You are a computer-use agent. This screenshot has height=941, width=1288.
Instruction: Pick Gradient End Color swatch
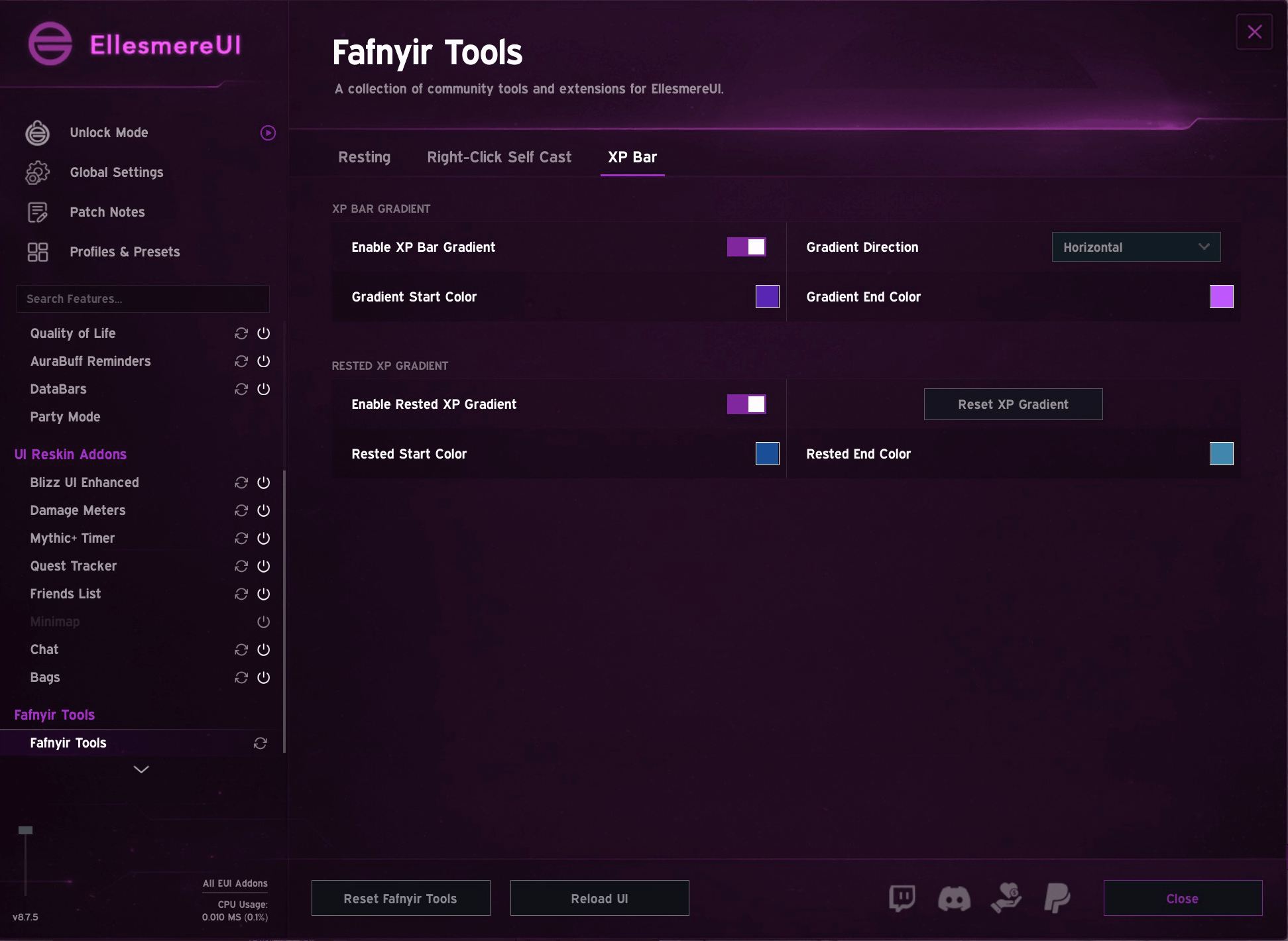[1222, 297]
